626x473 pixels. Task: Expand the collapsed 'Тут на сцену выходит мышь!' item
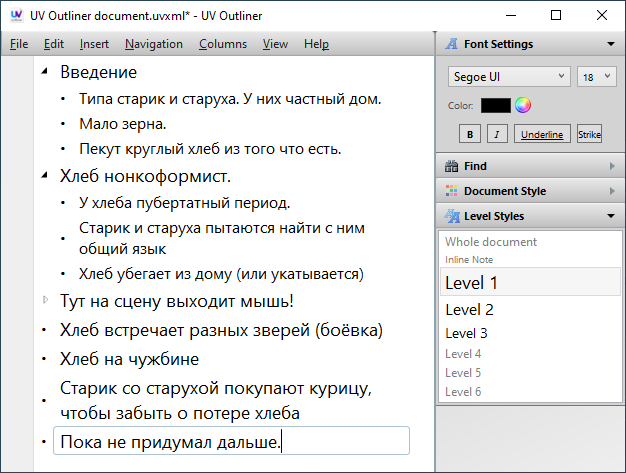43,299
